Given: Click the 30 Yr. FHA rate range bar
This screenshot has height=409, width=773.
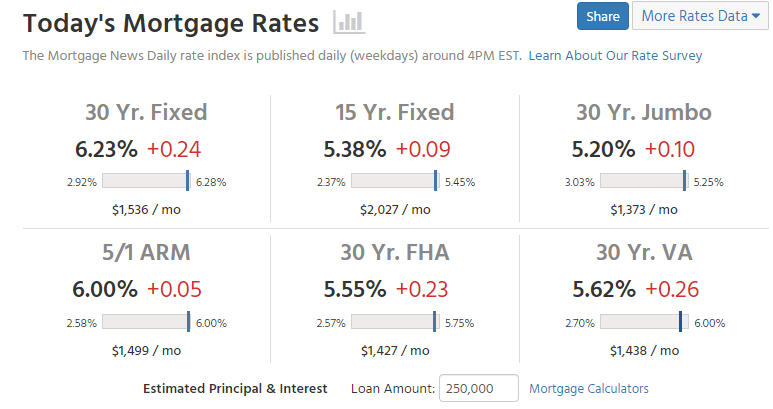Looking at the screenshot, I should (x=395, y=322).
